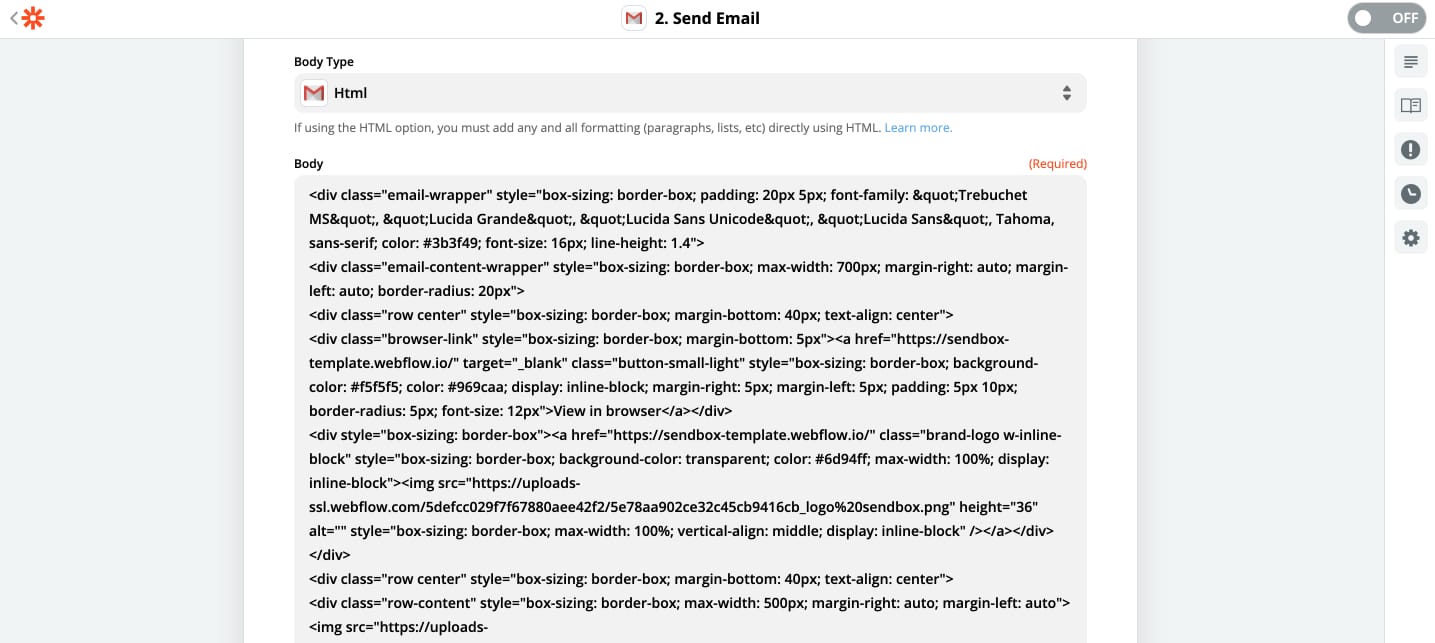1435x643 pixels.
Task: Click the 'Body Type' field label
Action: click(324, 62)
